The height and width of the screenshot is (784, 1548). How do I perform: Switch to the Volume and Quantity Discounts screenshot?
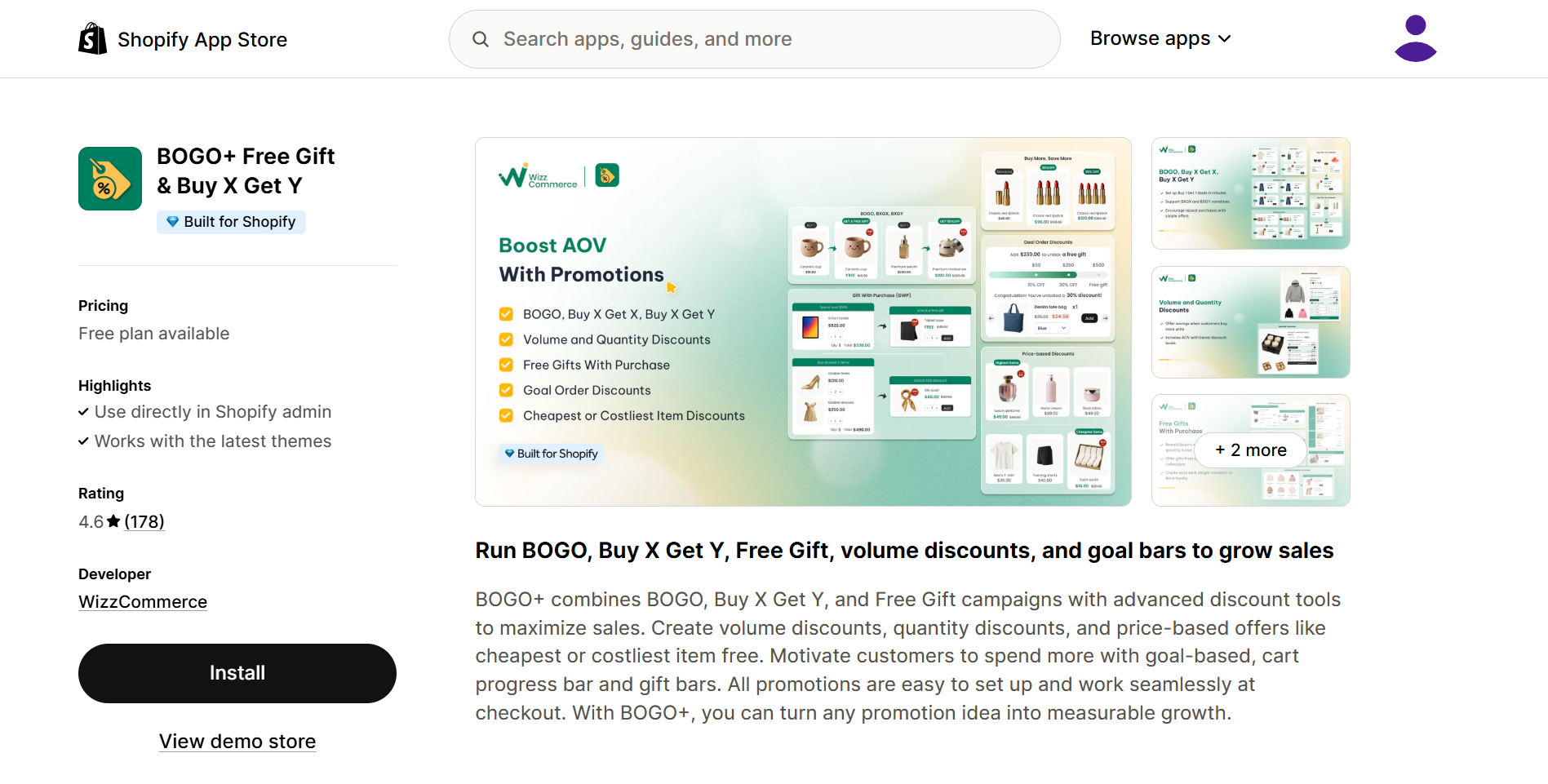(1250, 322)
